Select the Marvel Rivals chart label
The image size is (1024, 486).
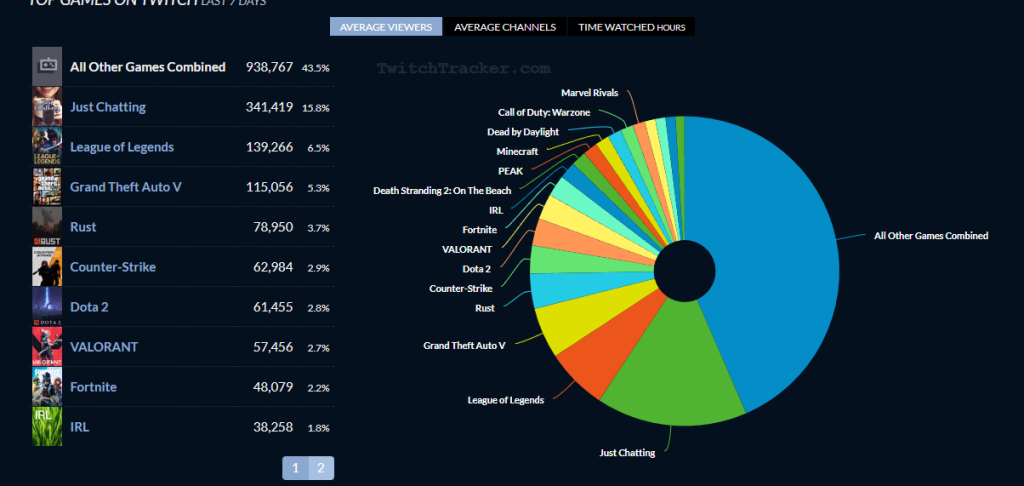590,93
